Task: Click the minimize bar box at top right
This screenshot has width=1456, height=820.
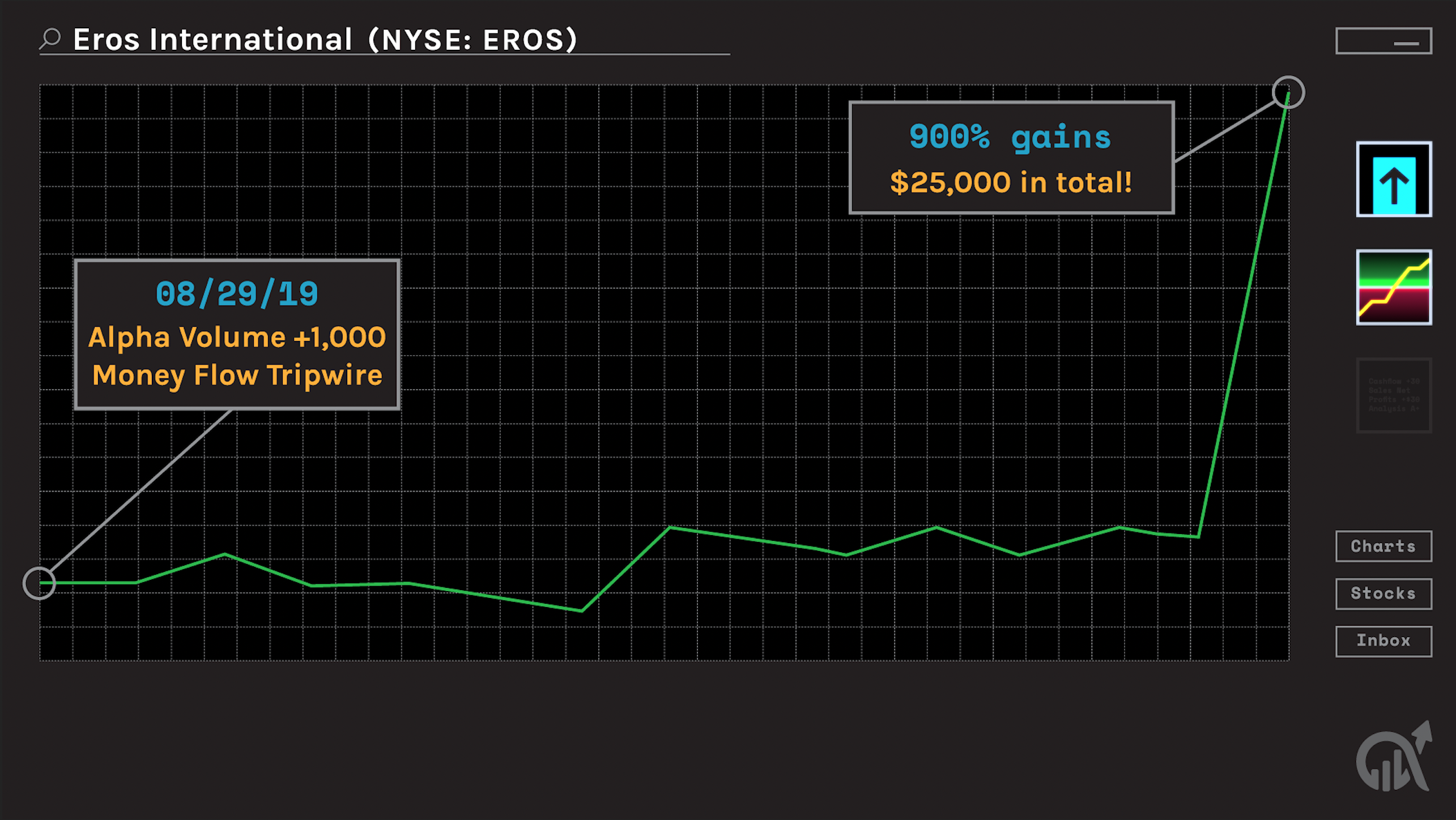Action: pyautogui.click(x=1383, y=41)
